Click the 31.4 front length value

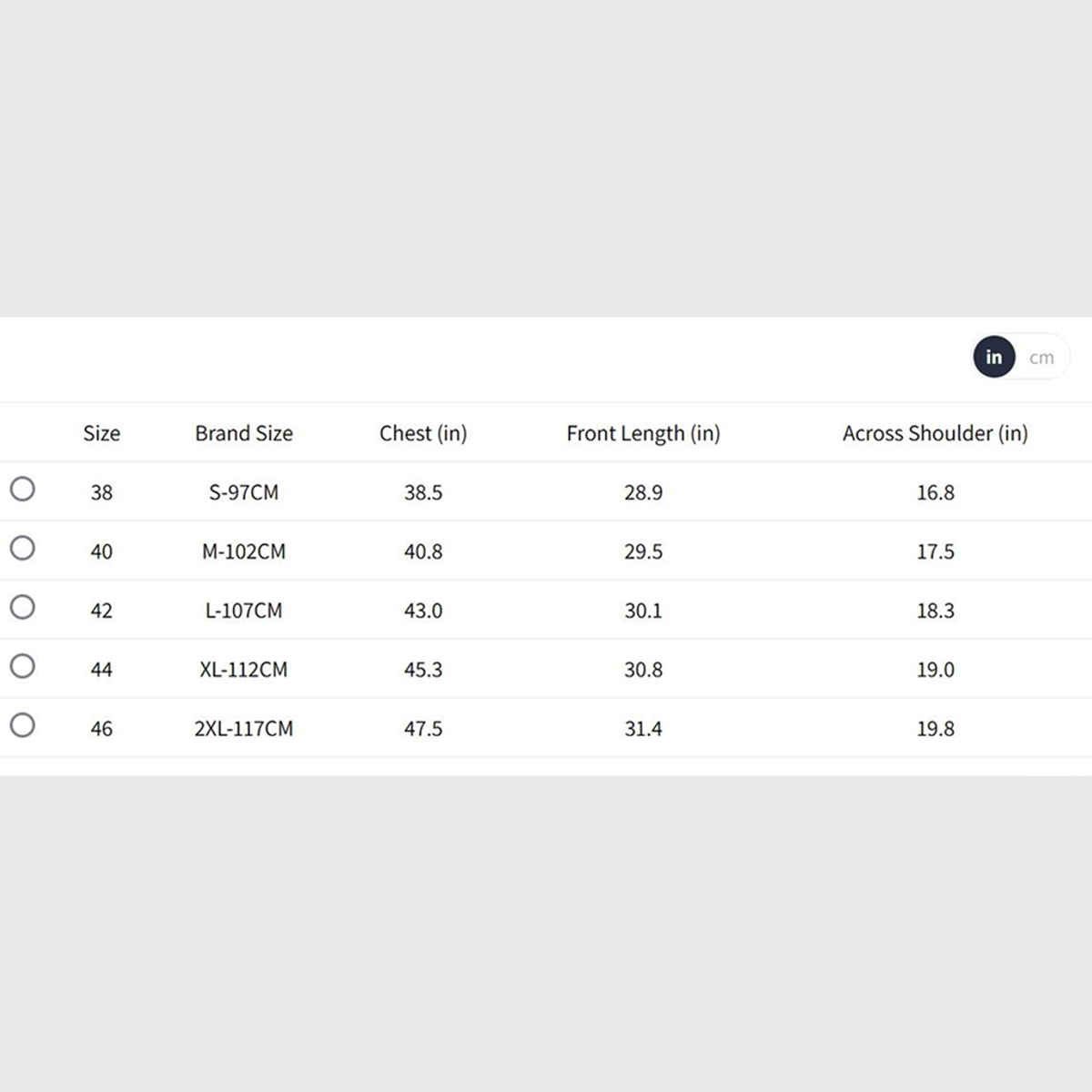point(643,729)
